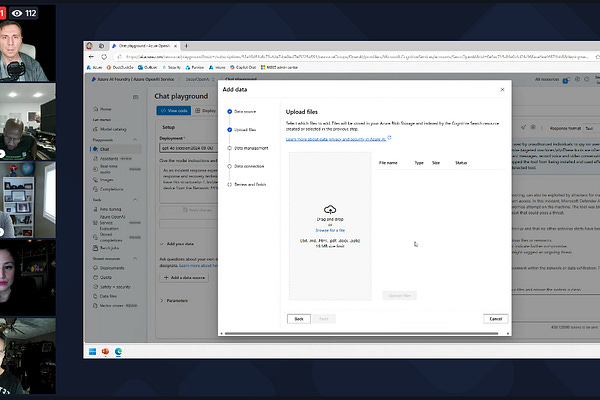Viewport: 600px width, 400px height.
Task: Click the View code button
Action: tap(174, 111)
